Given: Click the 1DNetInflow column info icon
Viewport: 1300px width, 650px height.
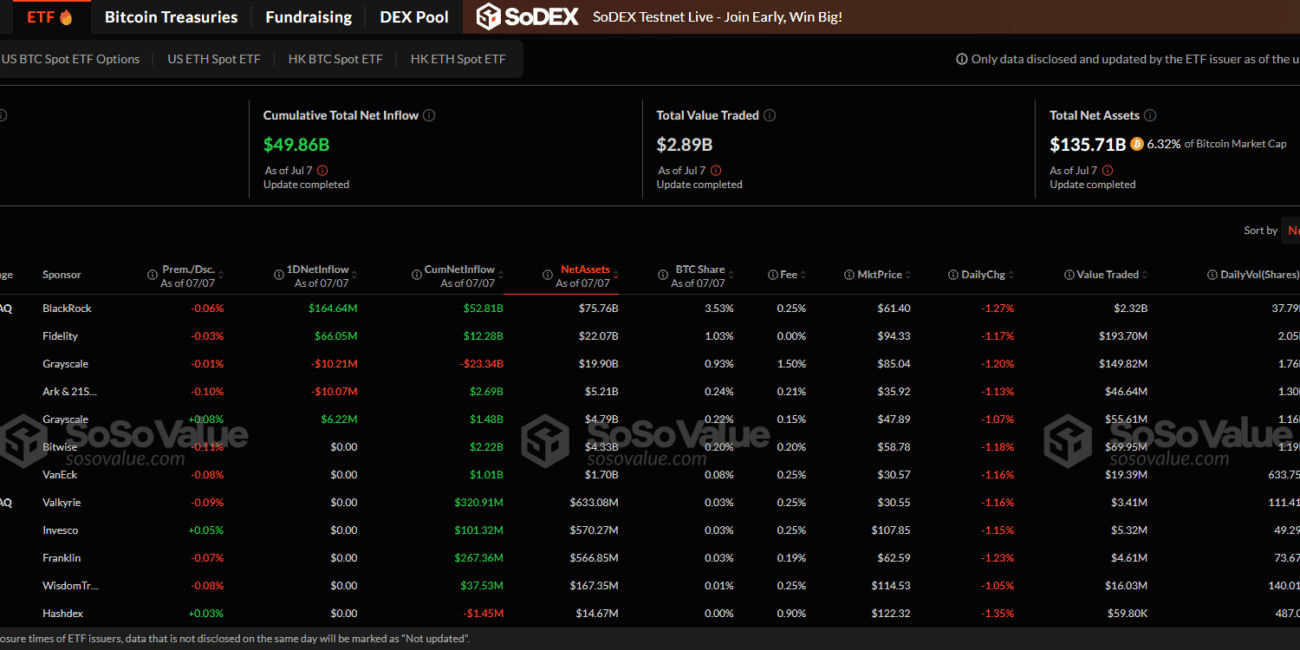Looking at the screenshot, I should tap(279, 274).
